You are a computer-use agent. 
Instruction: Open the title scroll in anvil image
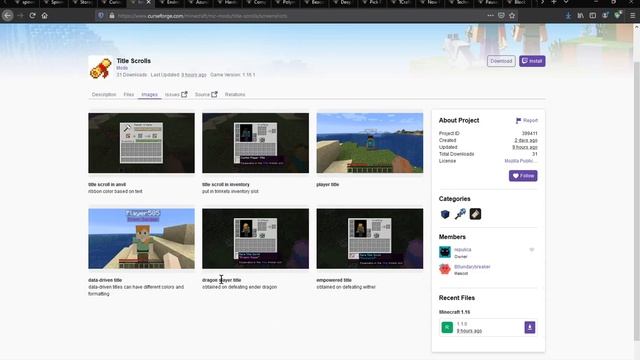[141, 143]
